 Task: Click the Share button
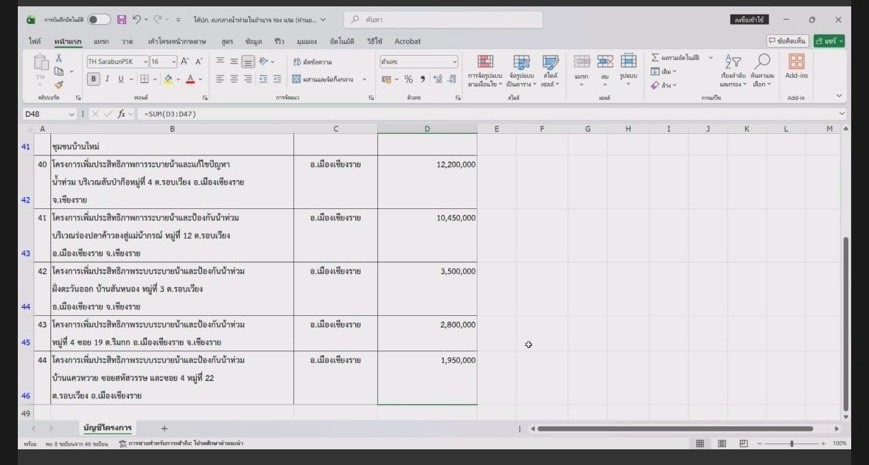[829, 41]
